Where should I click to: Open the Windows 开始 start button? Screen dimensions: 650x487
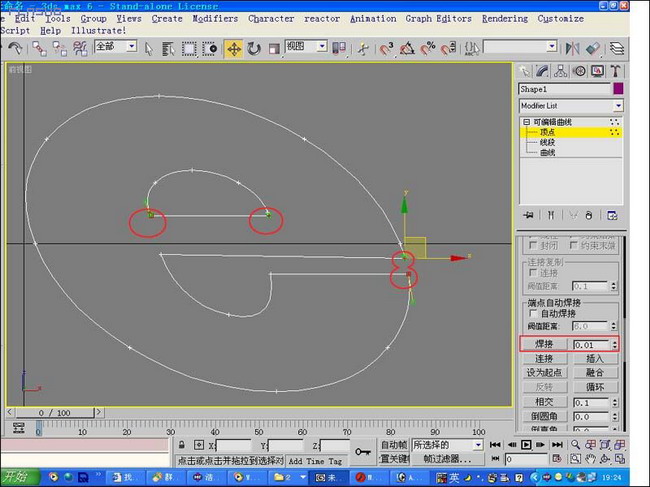tap(19, 477)
